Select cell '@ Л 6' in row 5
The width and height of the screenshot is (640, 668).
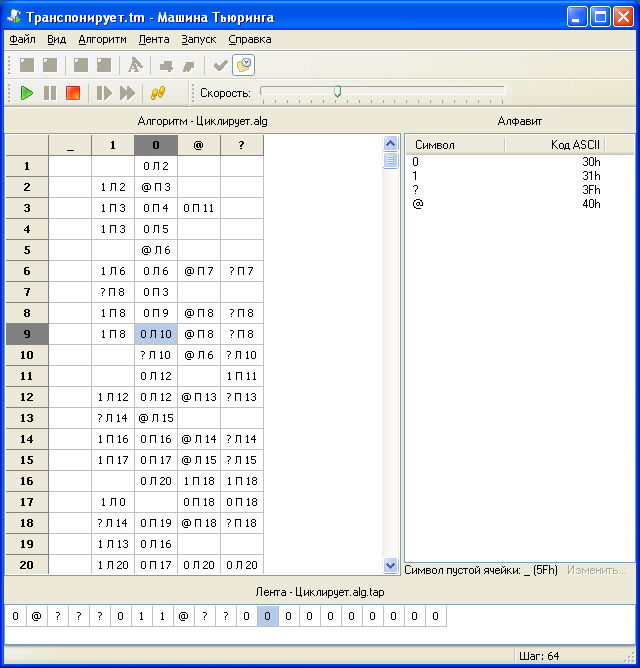(x=156, y=250)
